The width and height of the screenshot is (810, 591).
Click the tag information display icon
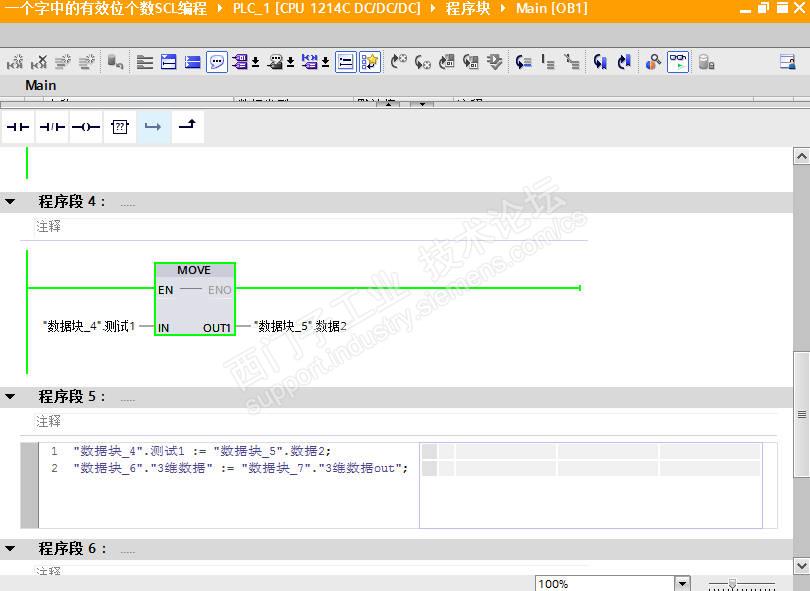(309, 62)
